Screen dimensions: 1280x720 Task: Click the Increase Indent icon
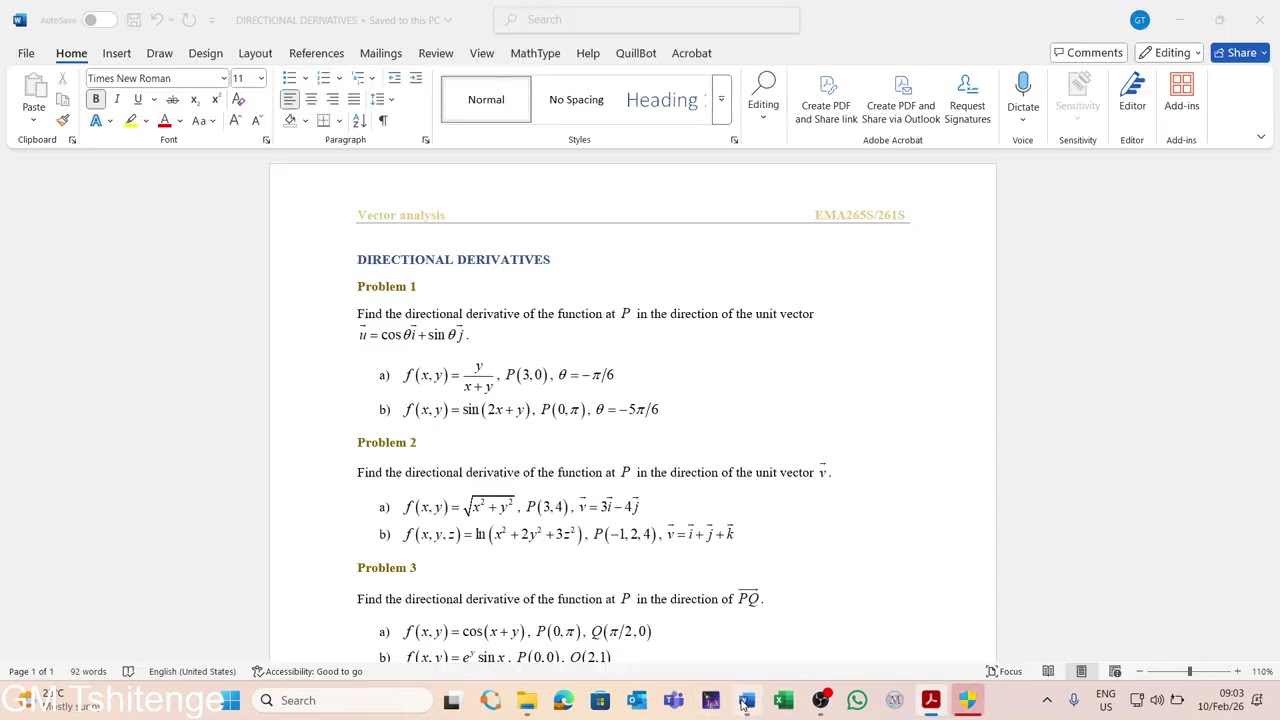coord(416,78)
